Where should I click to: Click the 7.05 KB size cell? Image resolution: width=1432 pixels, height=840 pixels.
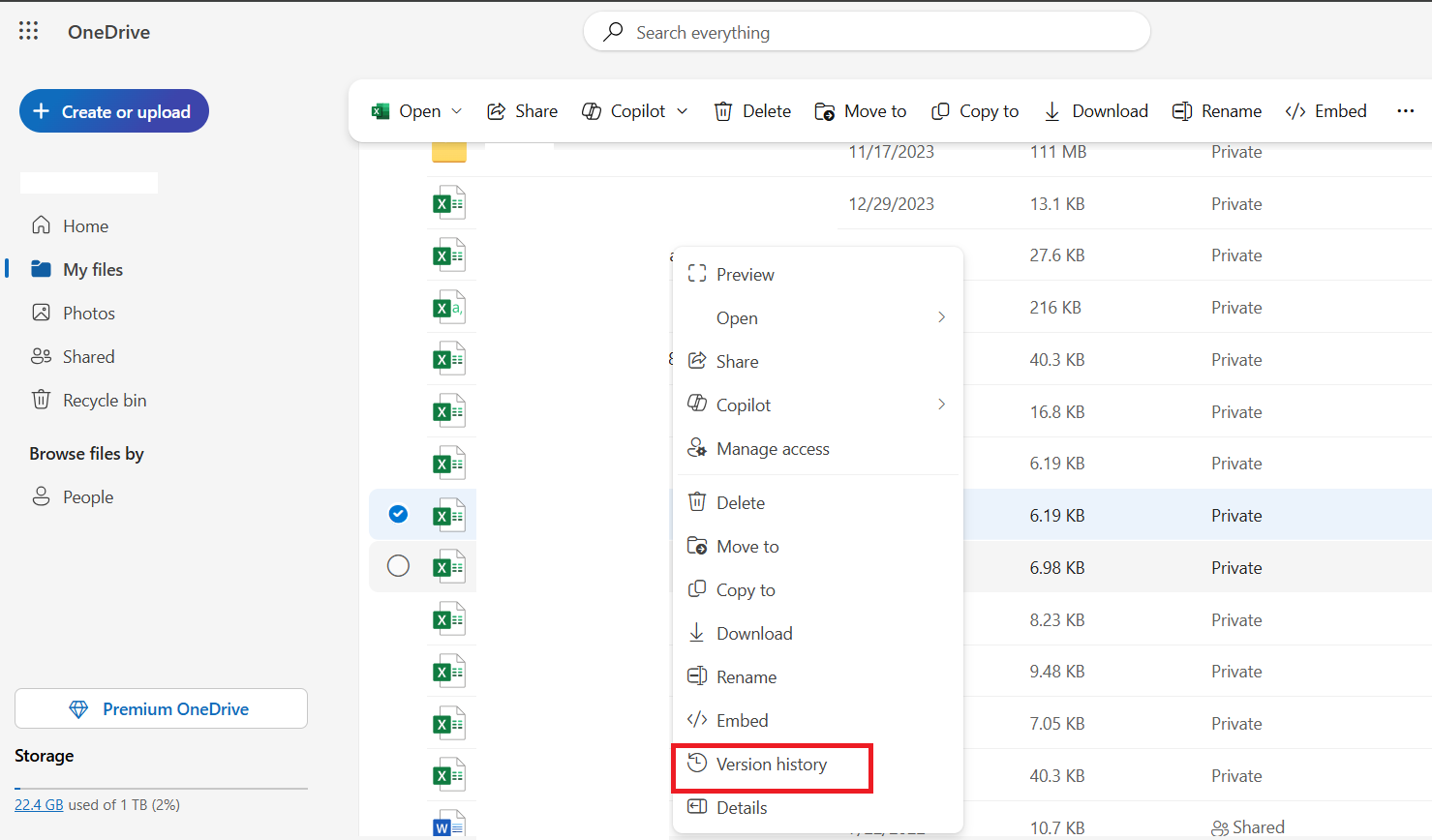(1057, 723)
